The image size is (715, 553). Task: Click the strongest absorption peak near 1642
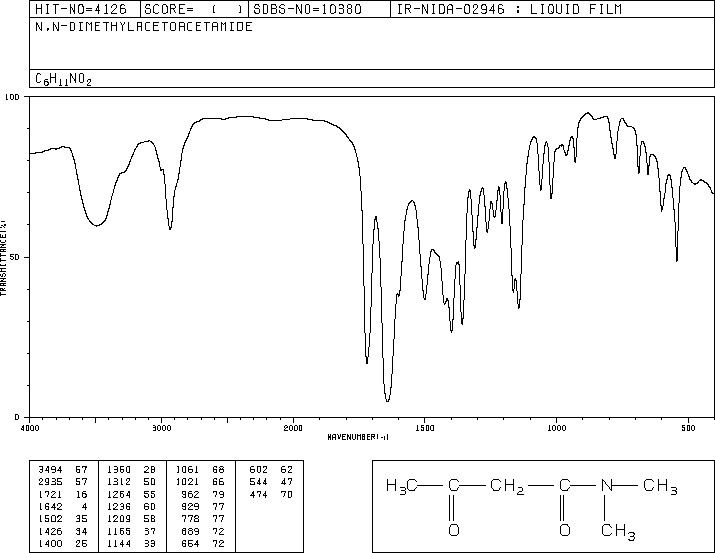point(387,400)
